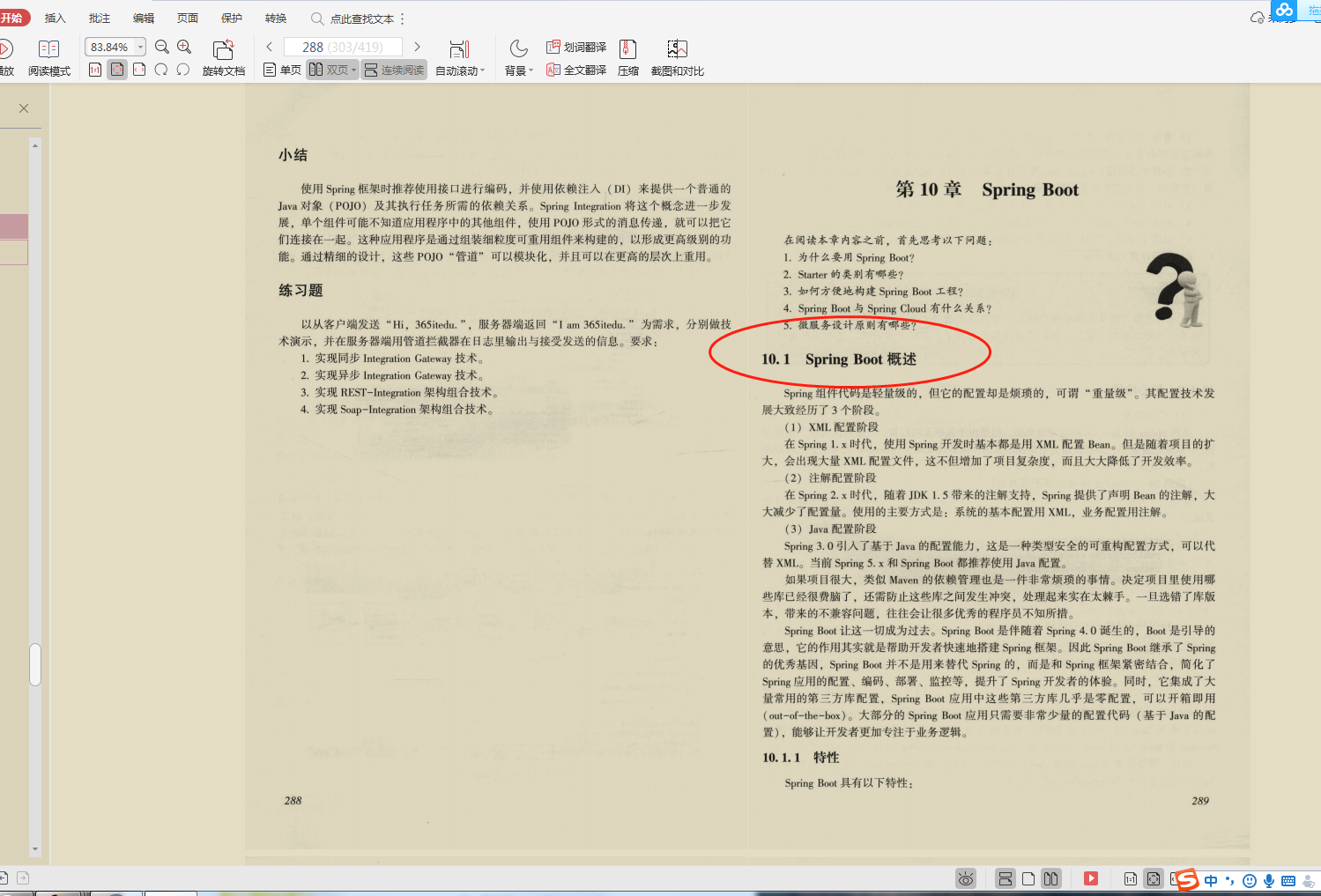Screen dimensions: 1321x896
Task: Click the 压缩 compress tool
Action: click(628, 58)
